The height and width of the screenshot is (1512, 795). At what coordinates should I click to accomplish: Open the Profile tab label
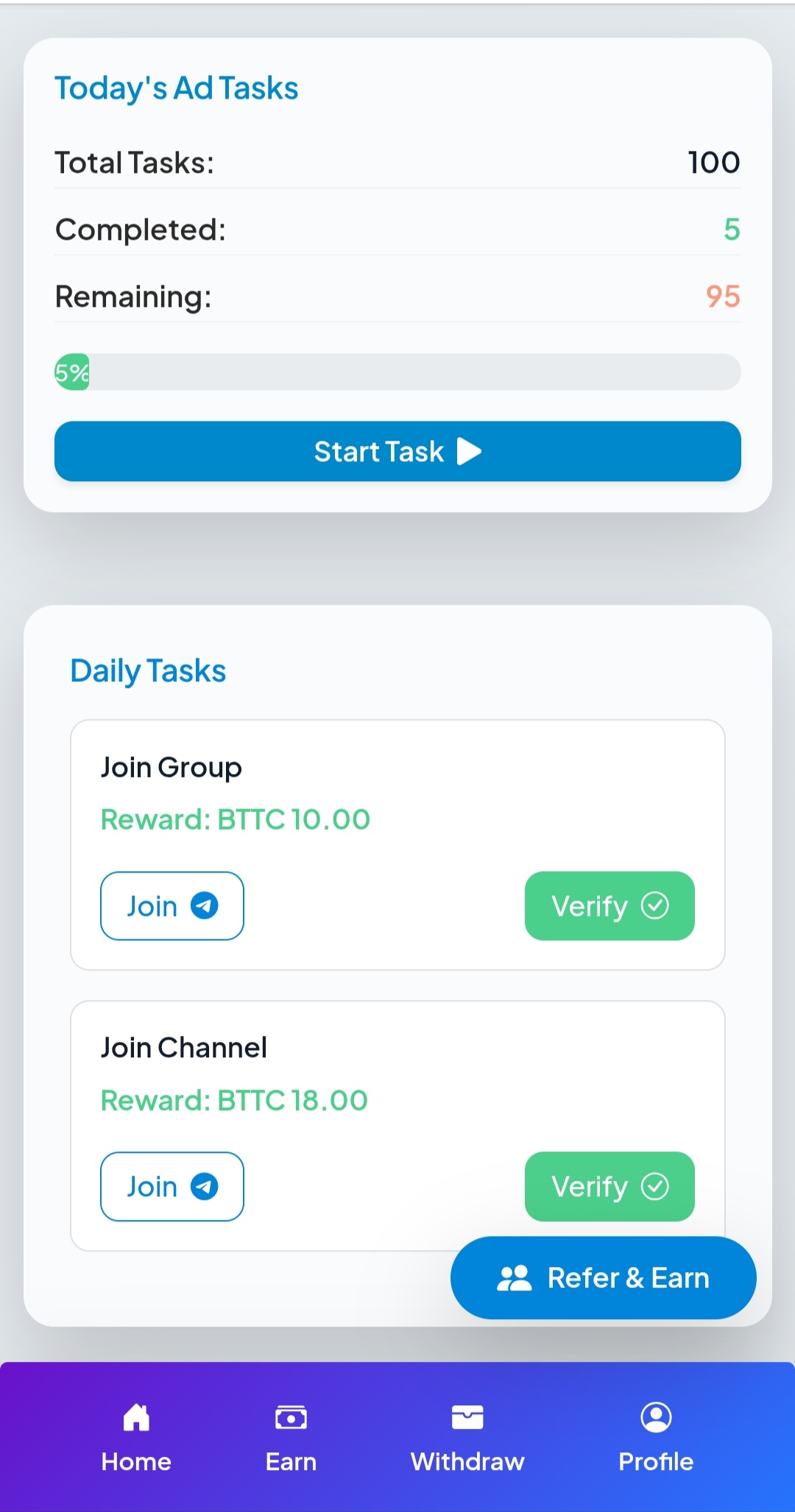656,1461
